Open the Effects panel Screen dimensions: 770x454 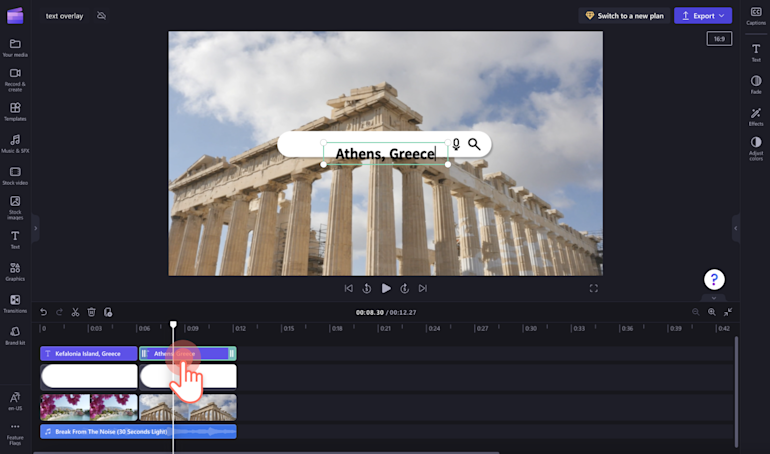(x=756, y=117)
